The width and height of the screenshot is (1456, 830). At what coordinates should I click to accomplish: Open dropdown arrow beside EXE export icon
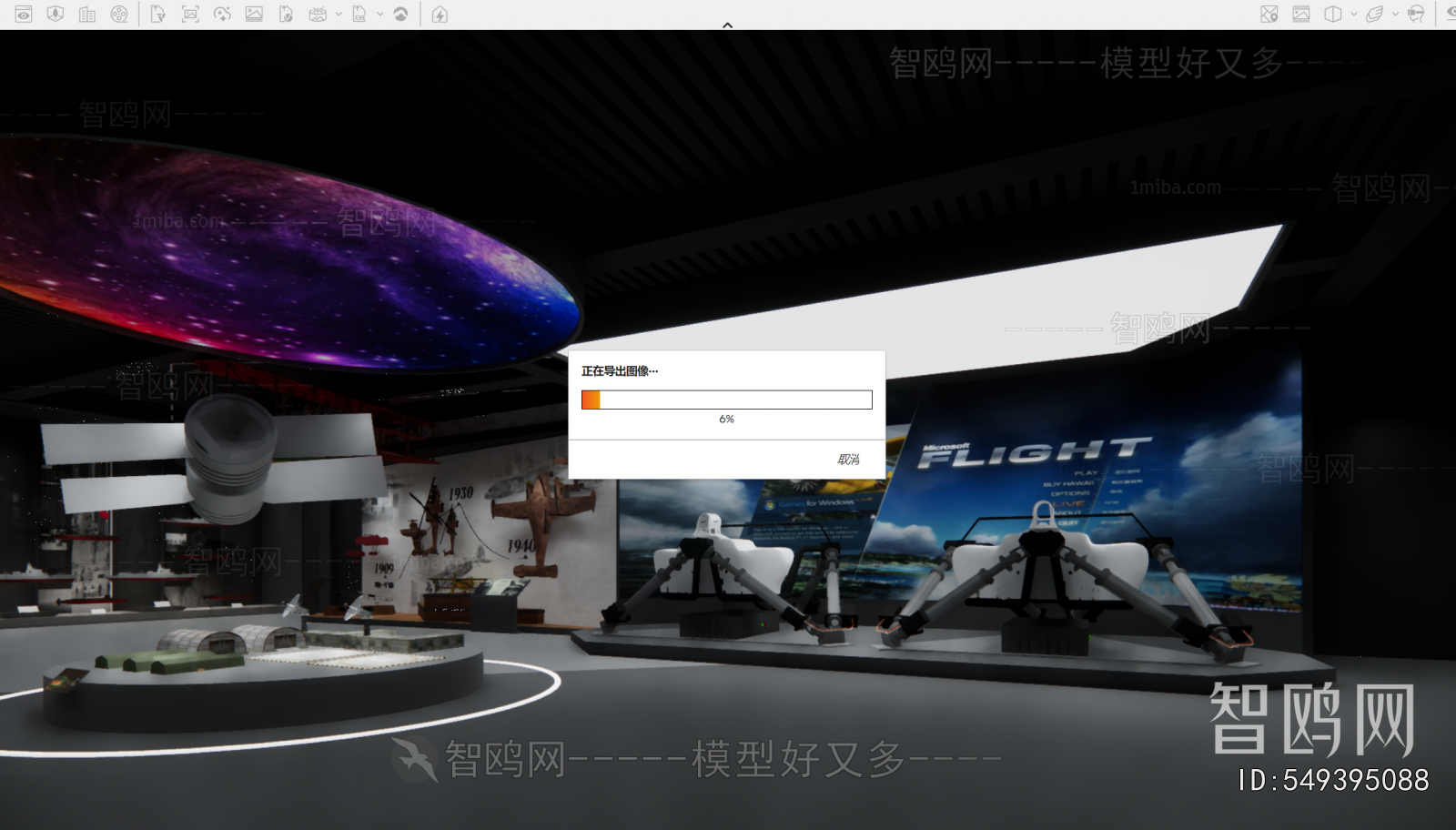(380, 15)
